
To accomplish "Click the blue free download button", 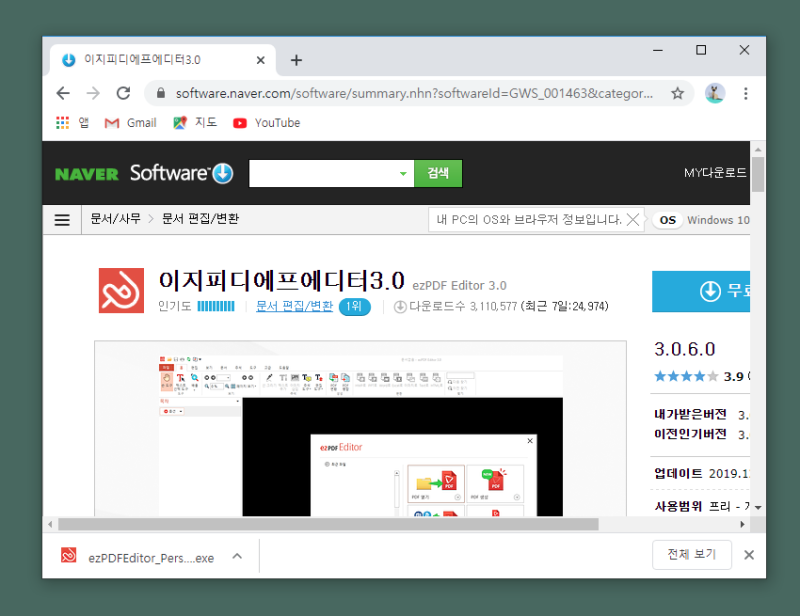I will point(701,291).
